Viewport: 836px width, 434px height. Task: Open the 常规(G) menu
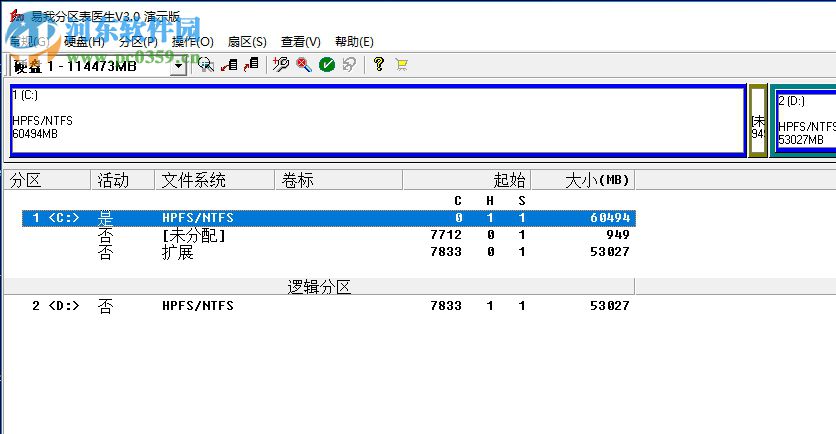coord(29,42)
